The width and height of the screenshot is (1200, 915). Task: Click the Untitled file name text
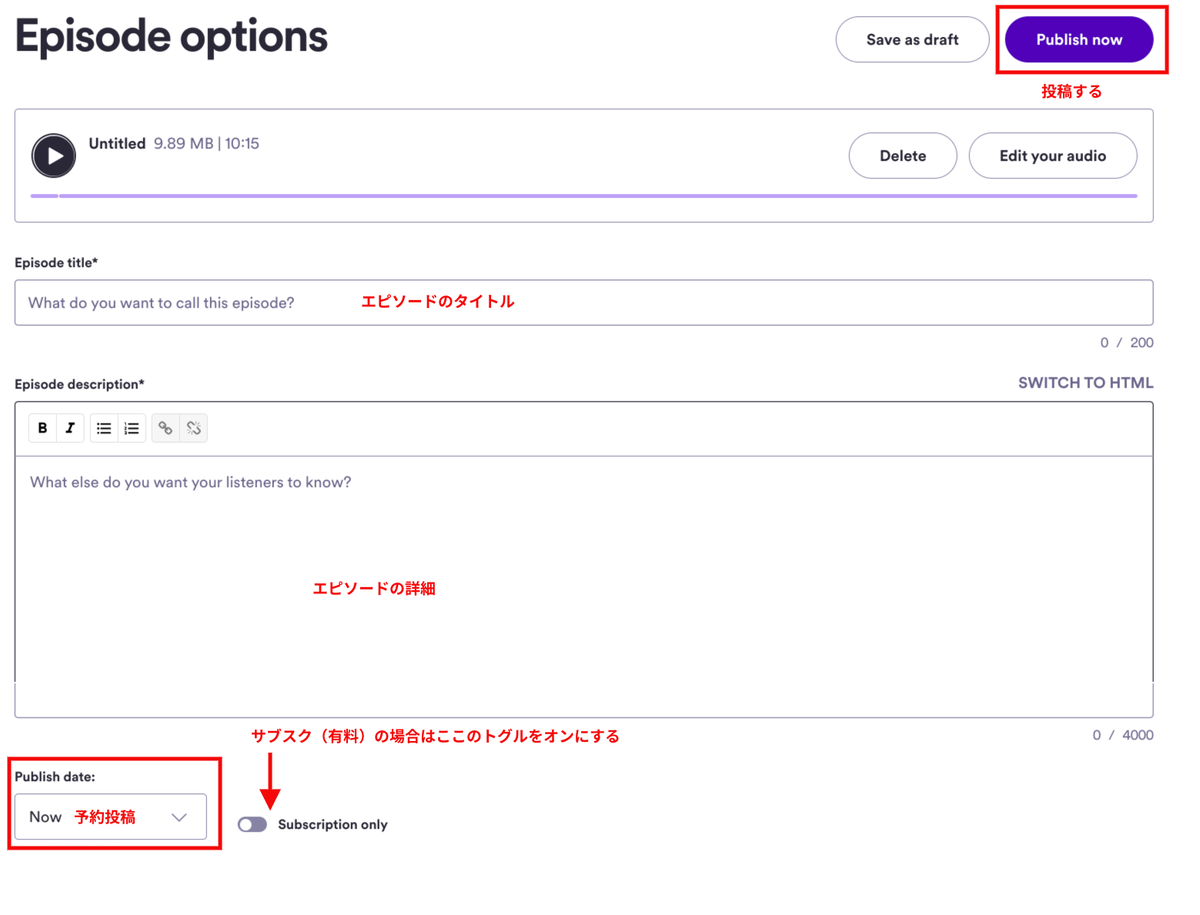(117, 144)
